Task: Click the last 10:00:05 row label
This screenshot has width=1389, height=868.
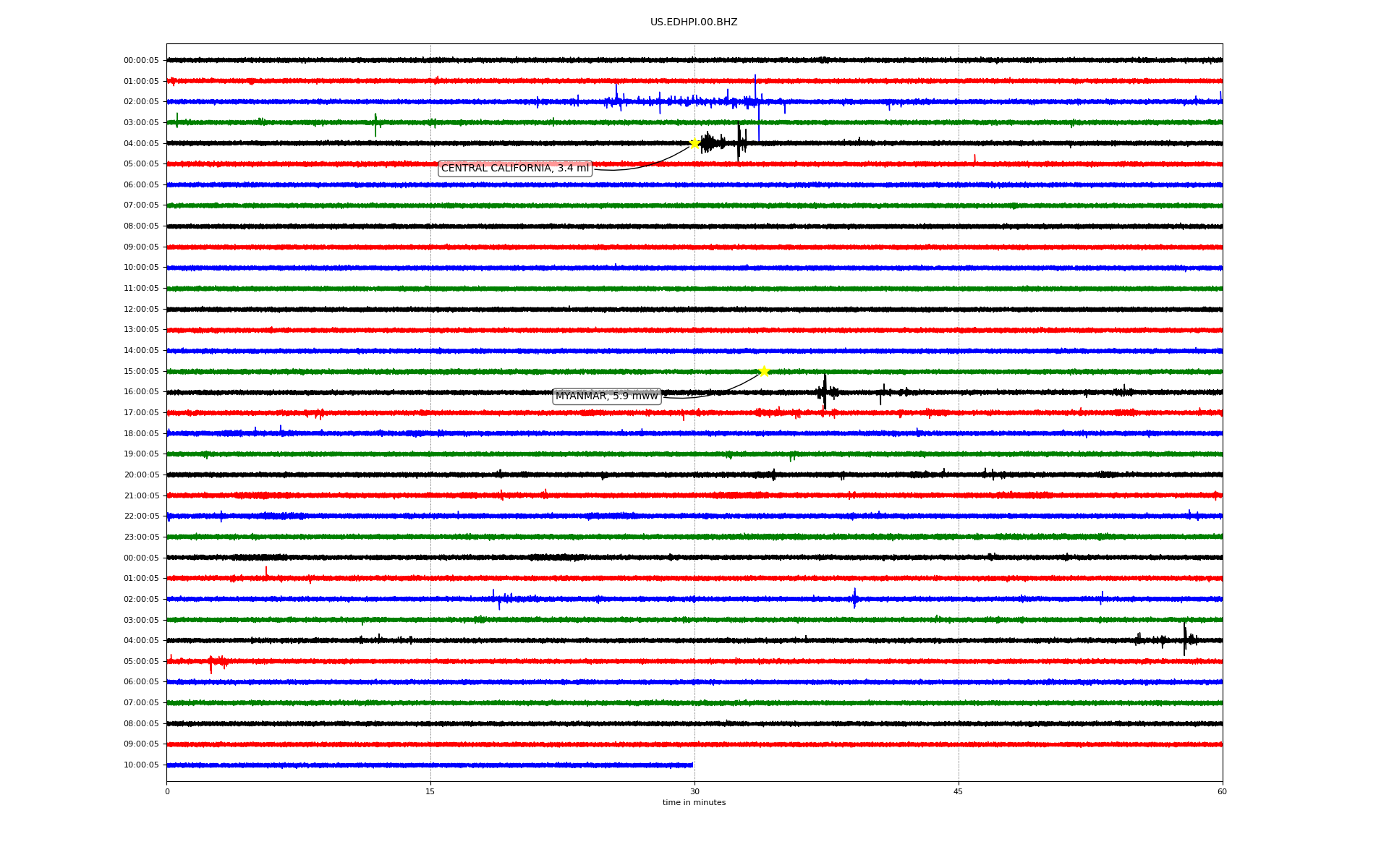Action: coord(141,765)
